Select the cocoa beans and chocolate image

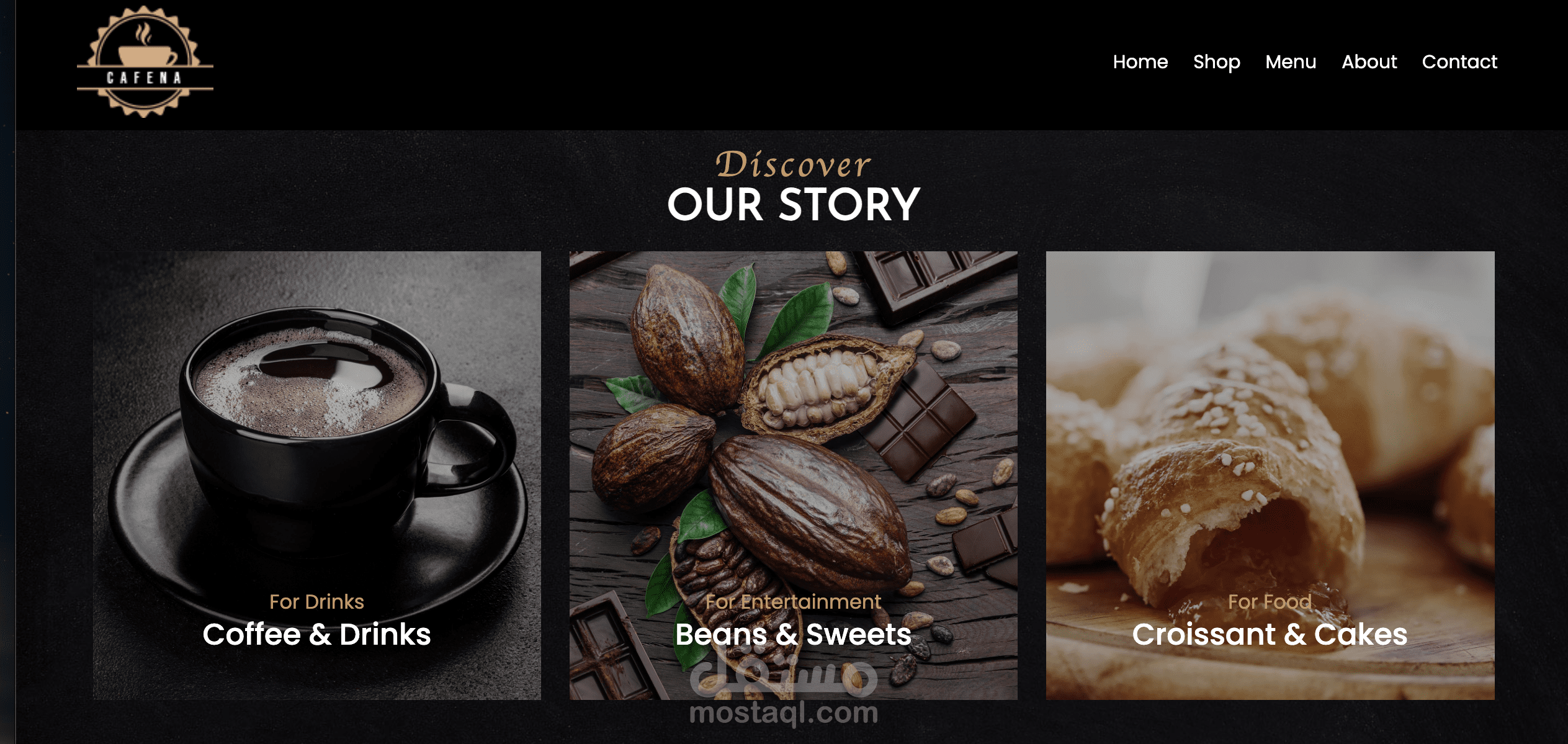(794, 475)
